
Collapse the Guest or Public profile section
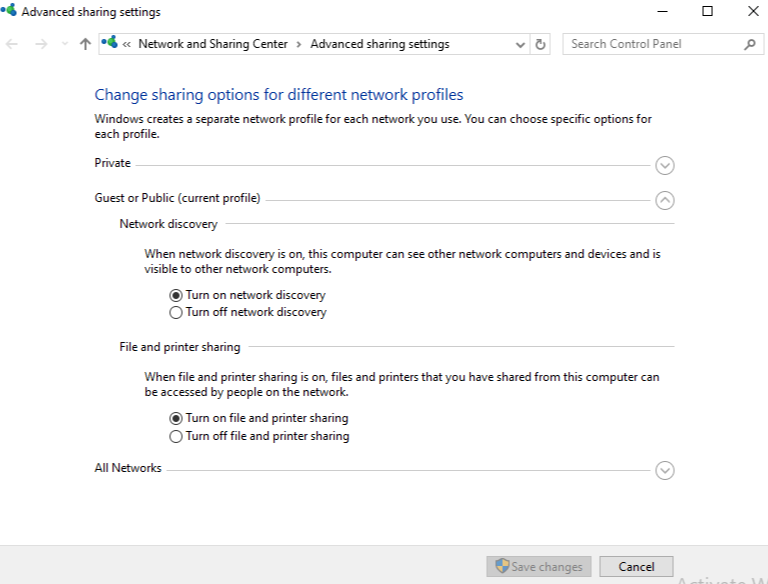(x=665, y=200)
